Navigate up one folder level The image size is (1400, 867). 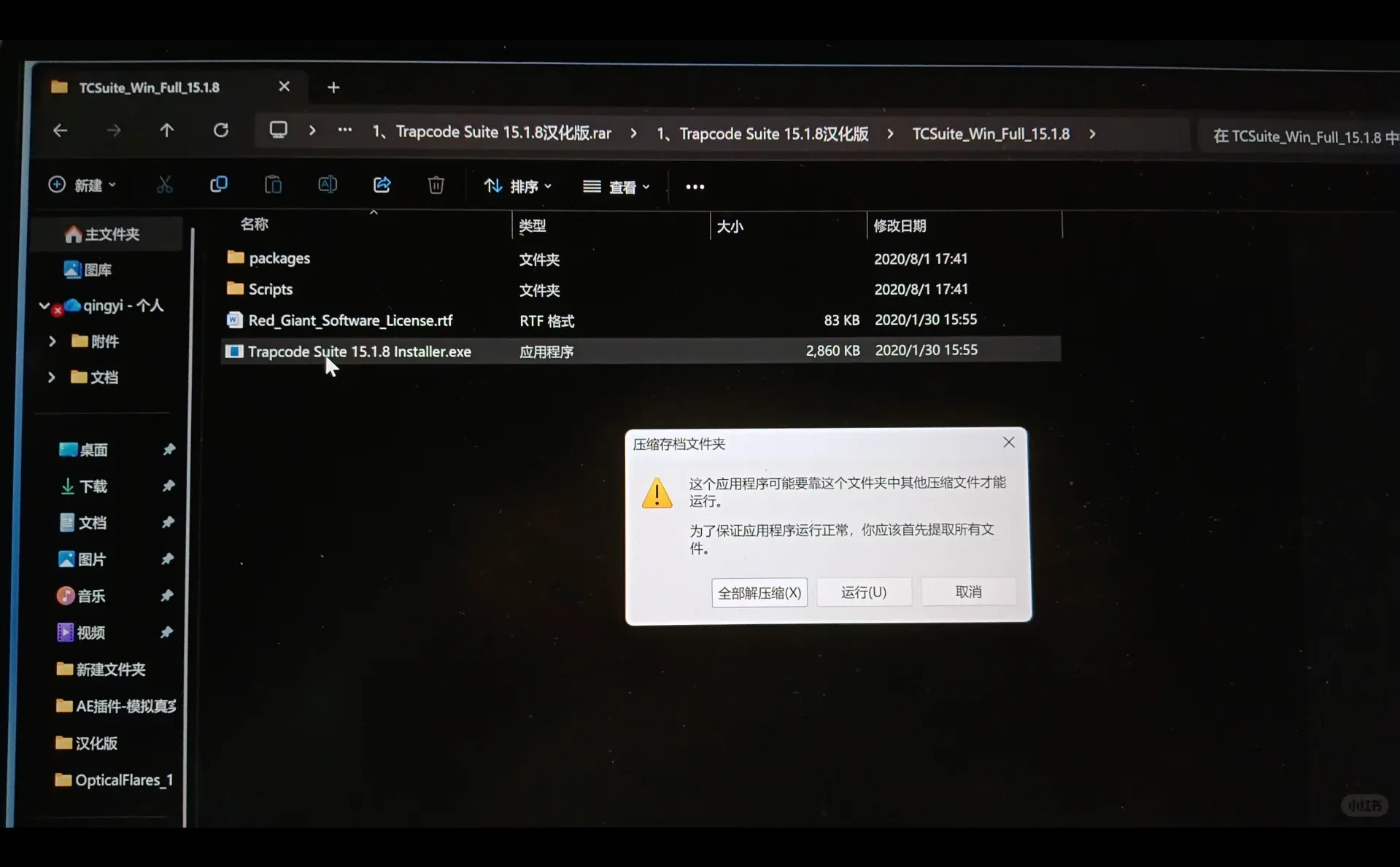[x=166, y=131]
